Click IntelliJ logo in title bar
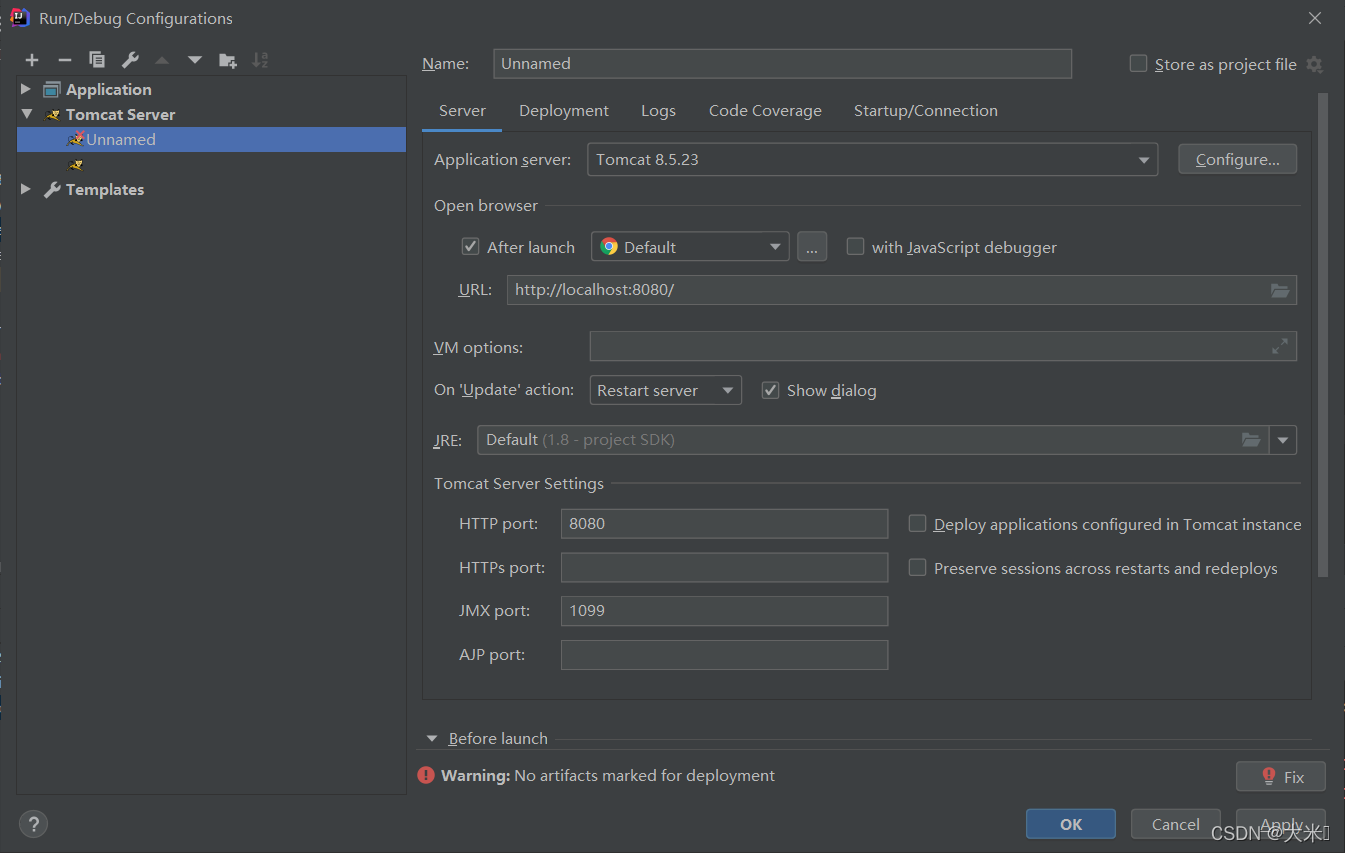1345x853 pixels. (x=19, y=17)
